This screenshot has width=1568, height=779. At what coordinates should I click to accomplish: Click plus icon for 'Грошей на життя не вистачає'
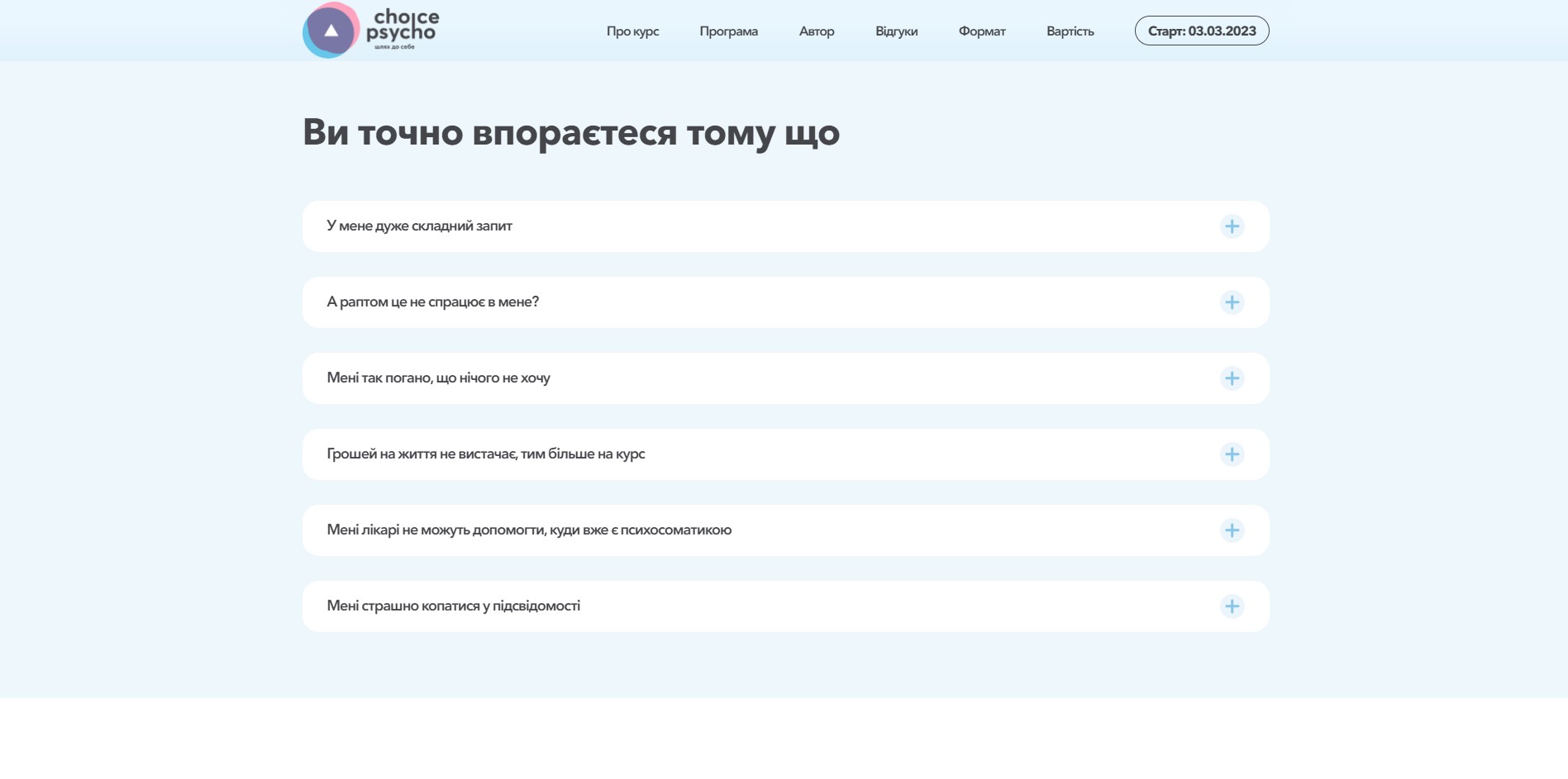pyautogui.click(x=1232, y=454)
